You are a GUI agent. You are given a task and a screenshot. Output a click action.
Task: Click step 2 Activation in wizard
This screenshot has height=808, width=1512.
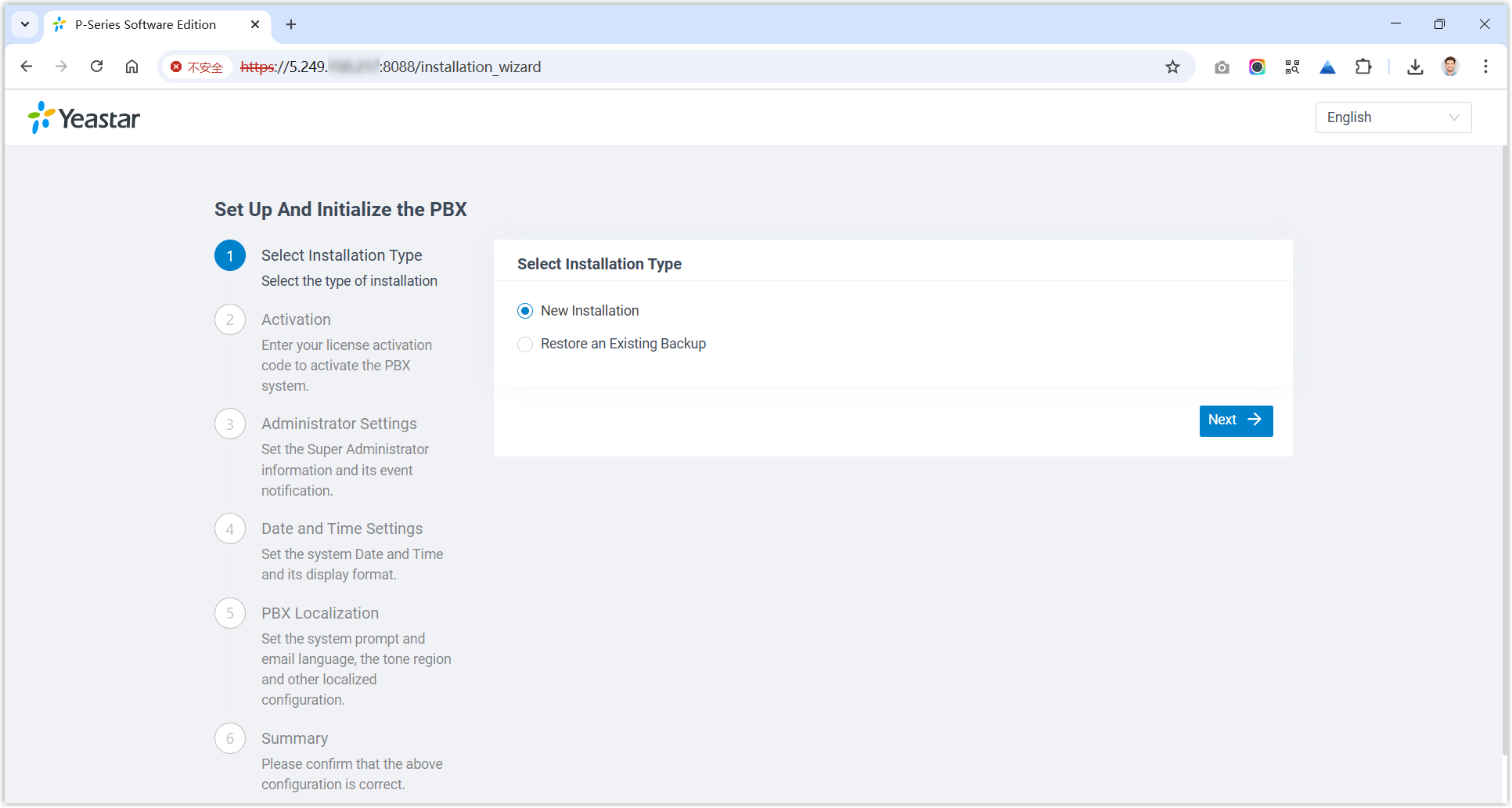296,319
